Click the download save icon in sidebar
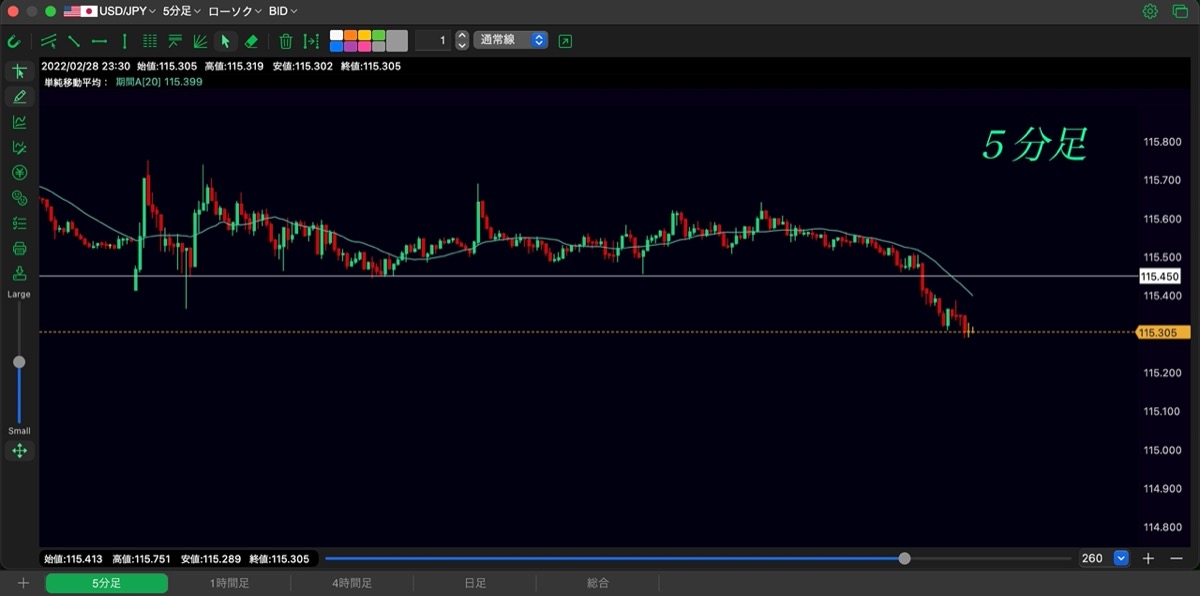1200x596 pixels. (19, 273)
